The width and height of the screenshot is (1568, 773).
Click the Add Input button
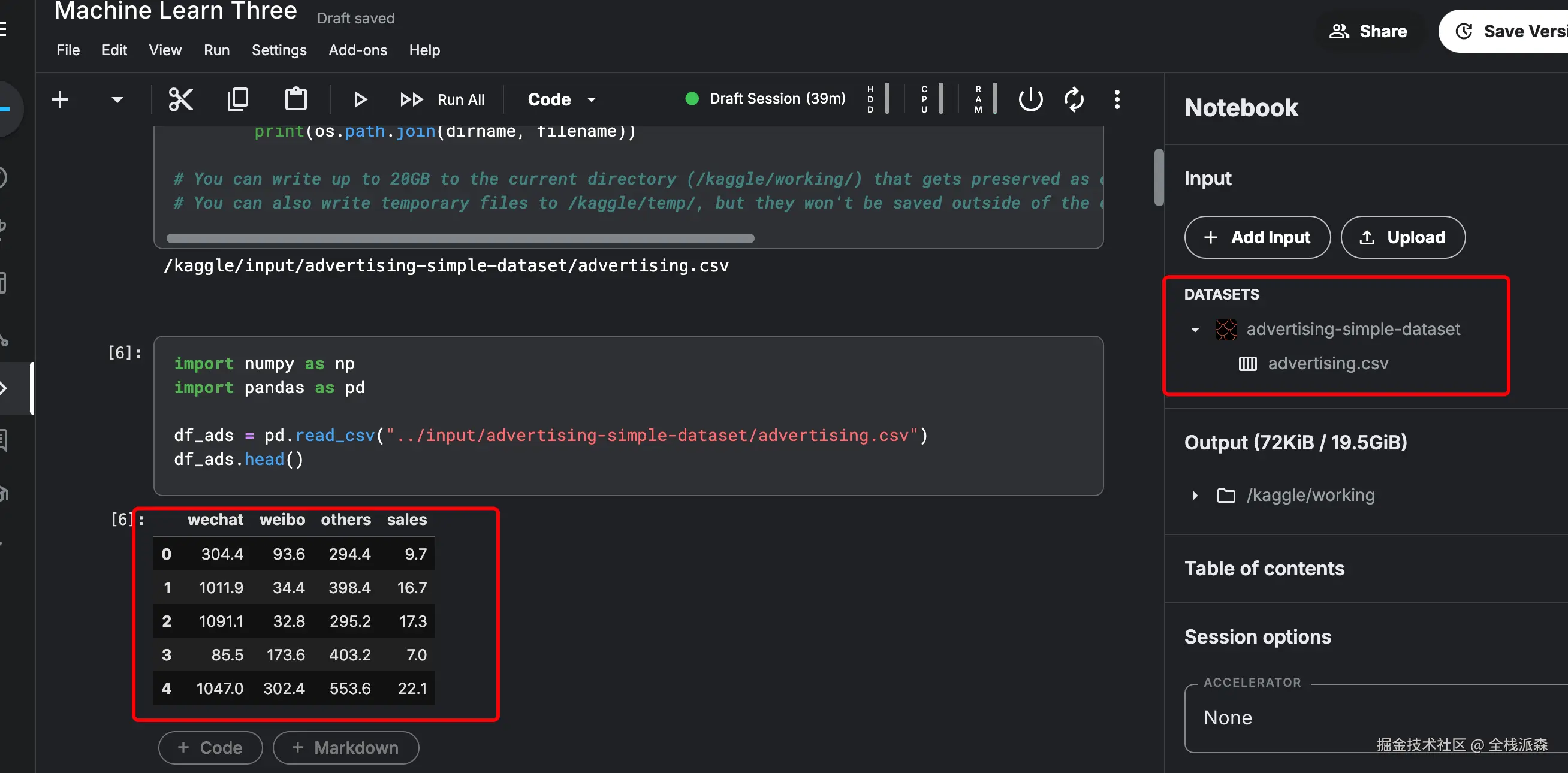(1257, 237)
